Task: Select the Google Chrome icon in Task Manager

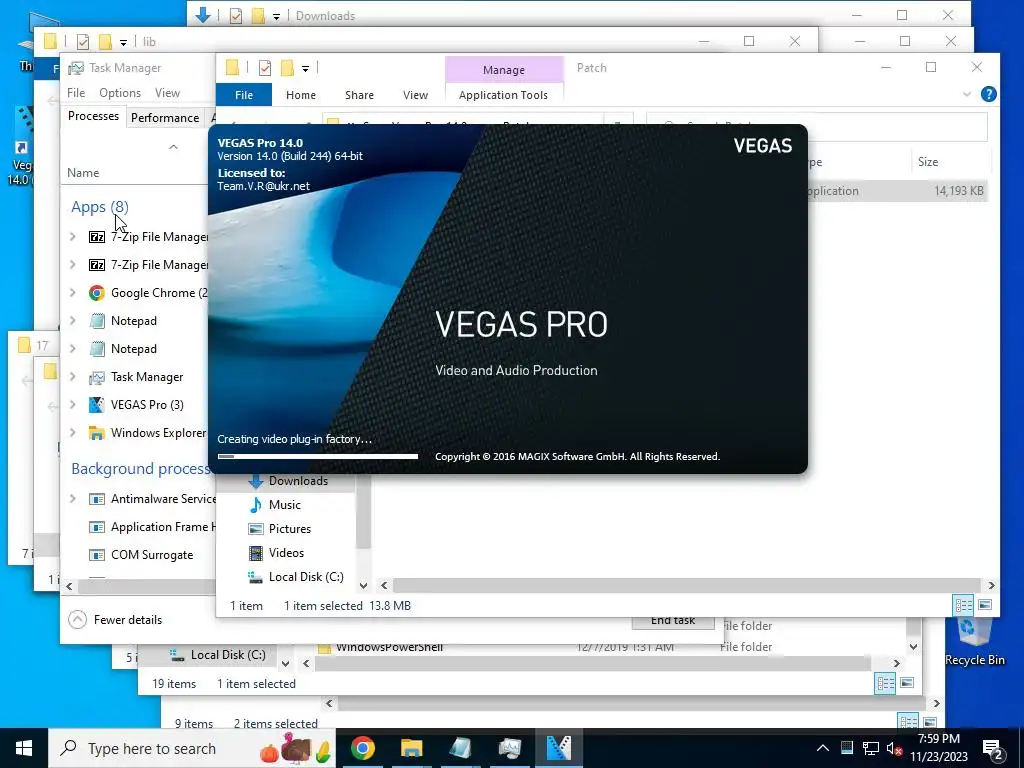Action: tap(97, 293)
